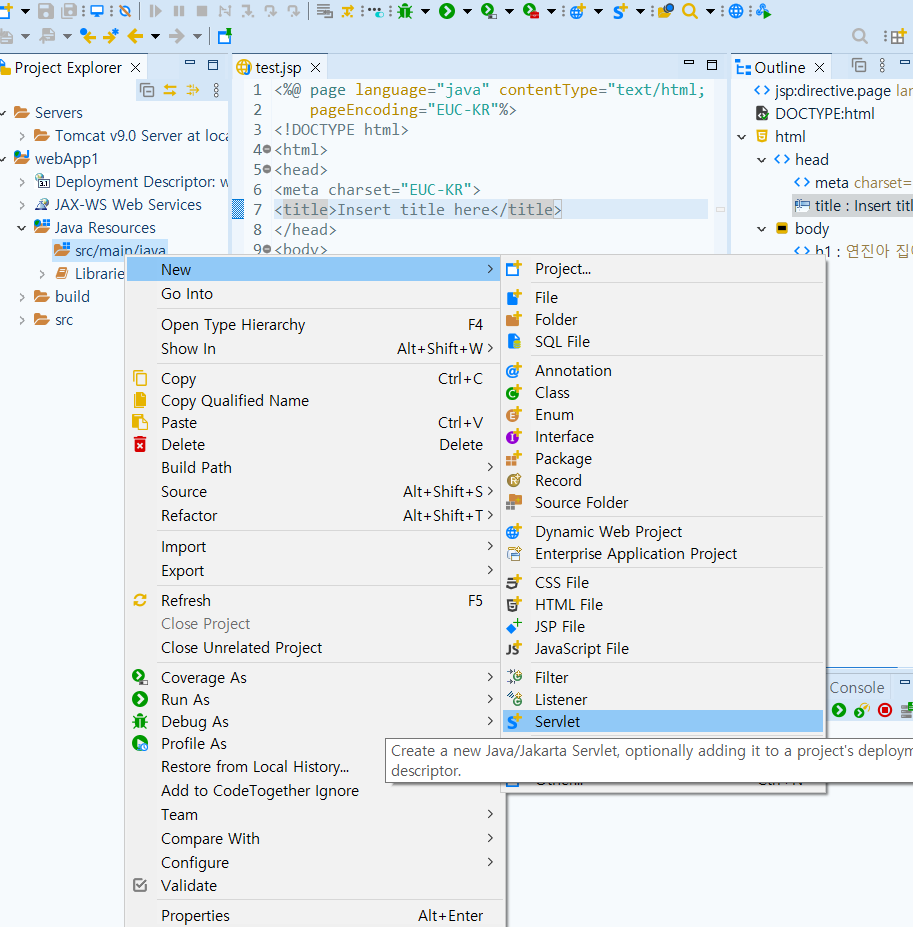Select webApp1 project in Project Explorer

click(66, 159)
